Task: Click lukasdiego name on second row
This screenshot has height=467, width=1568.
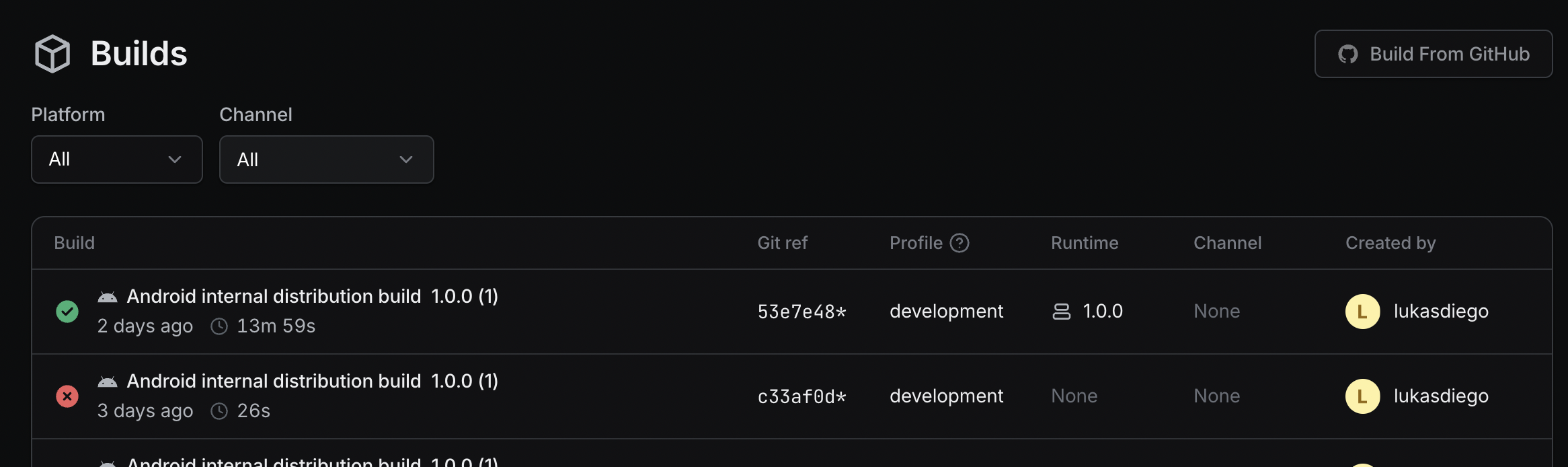Action: (x=1441, y=396)
